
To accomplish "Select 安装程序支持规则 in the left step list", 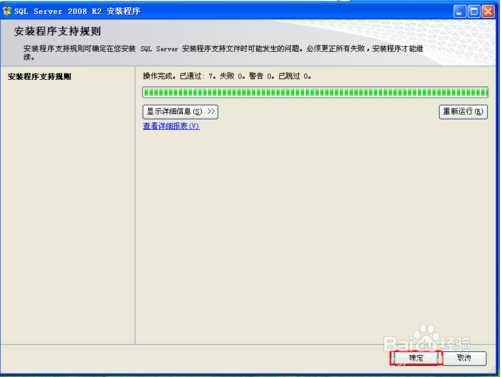I will (x=40, y=76).
